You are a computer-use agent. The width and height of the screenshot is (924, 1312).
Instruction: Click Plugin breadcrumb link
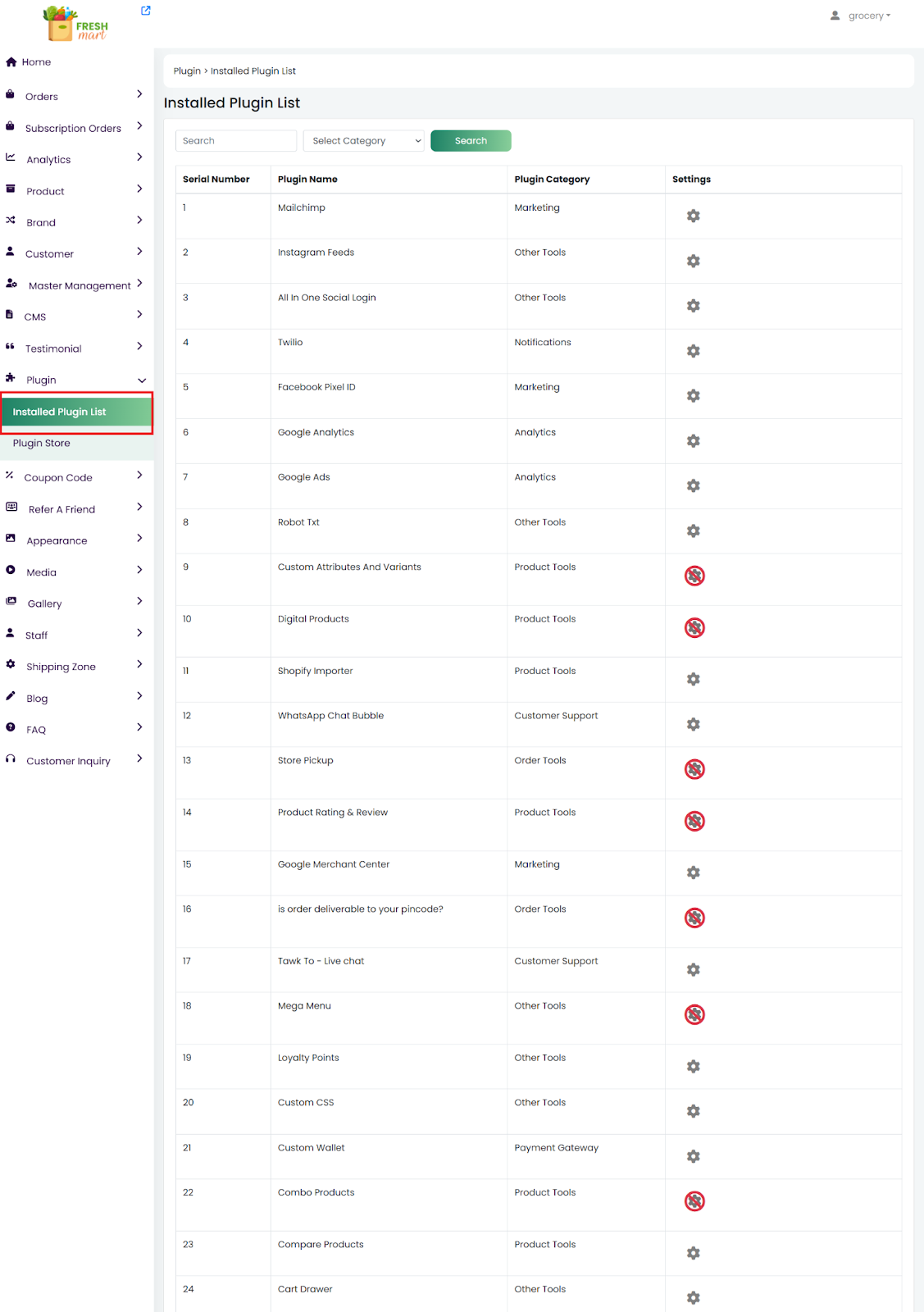pos(187,71)
